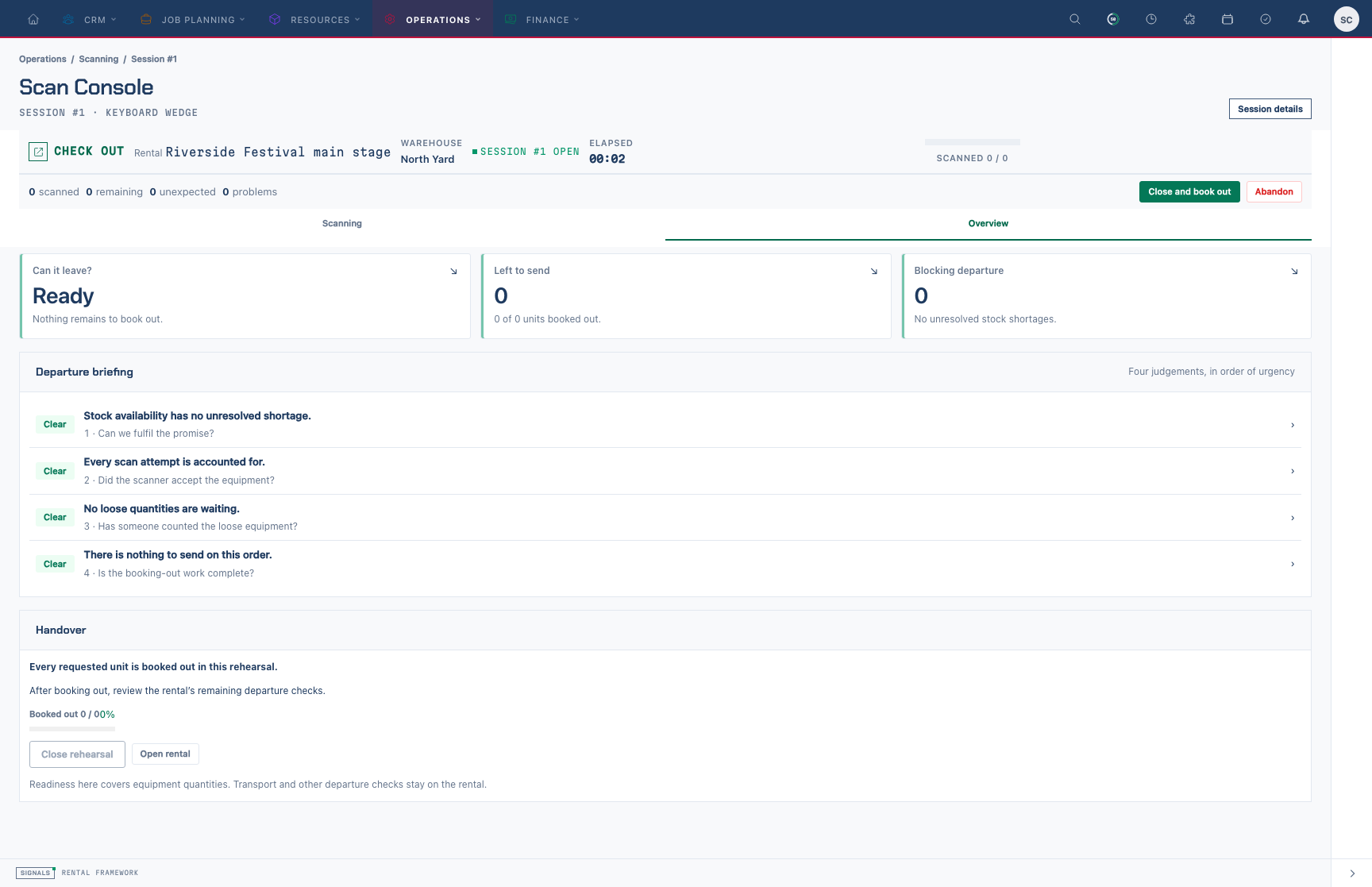Image resolution: width=1372 pixels, height=887 pixels.
Task: Expand the 'Can it leave?' card arrow
Action: pyautogui.click(x=454, y=272)
